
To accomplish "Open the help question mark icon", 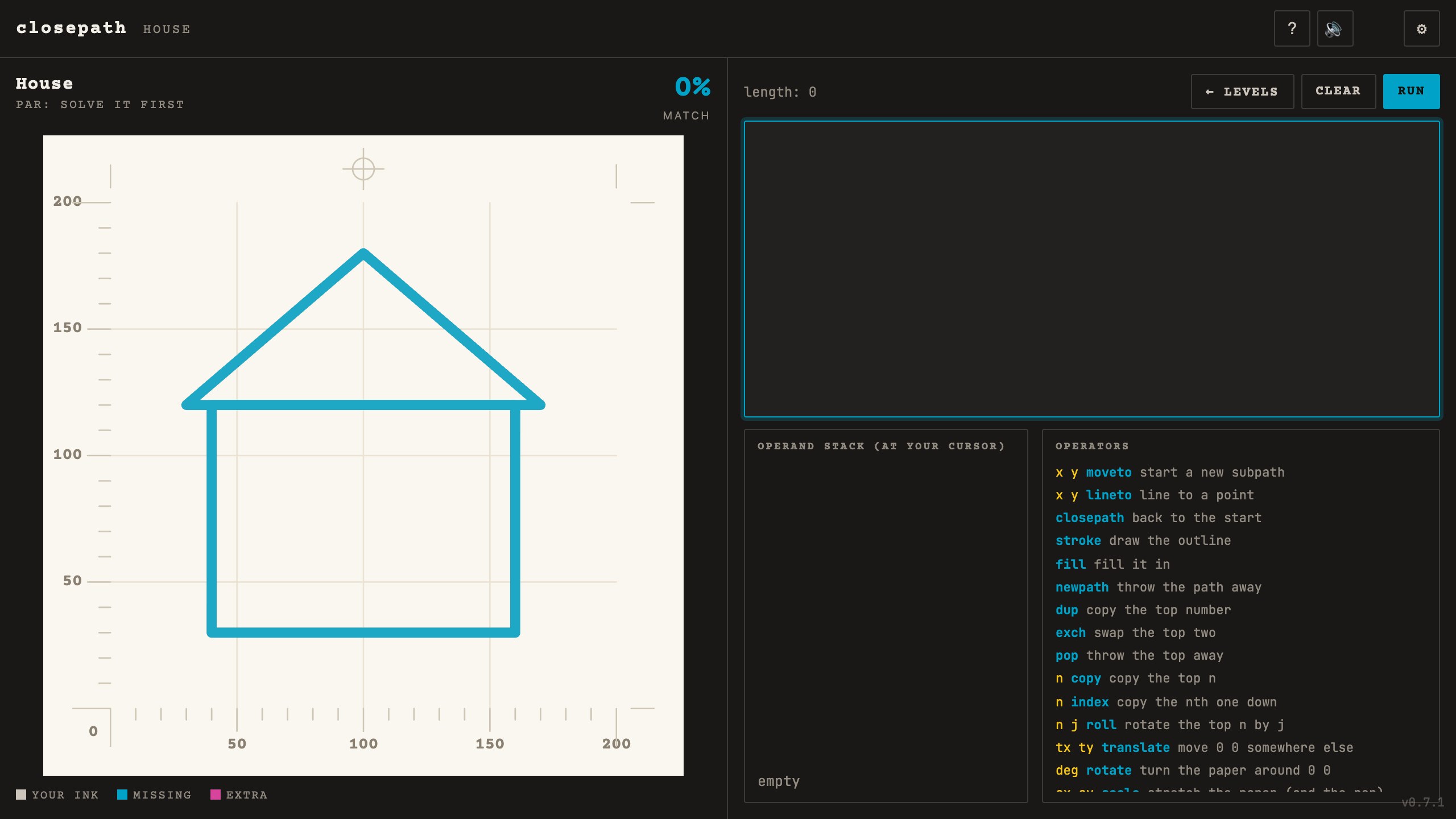I will tap(1292, 28).
